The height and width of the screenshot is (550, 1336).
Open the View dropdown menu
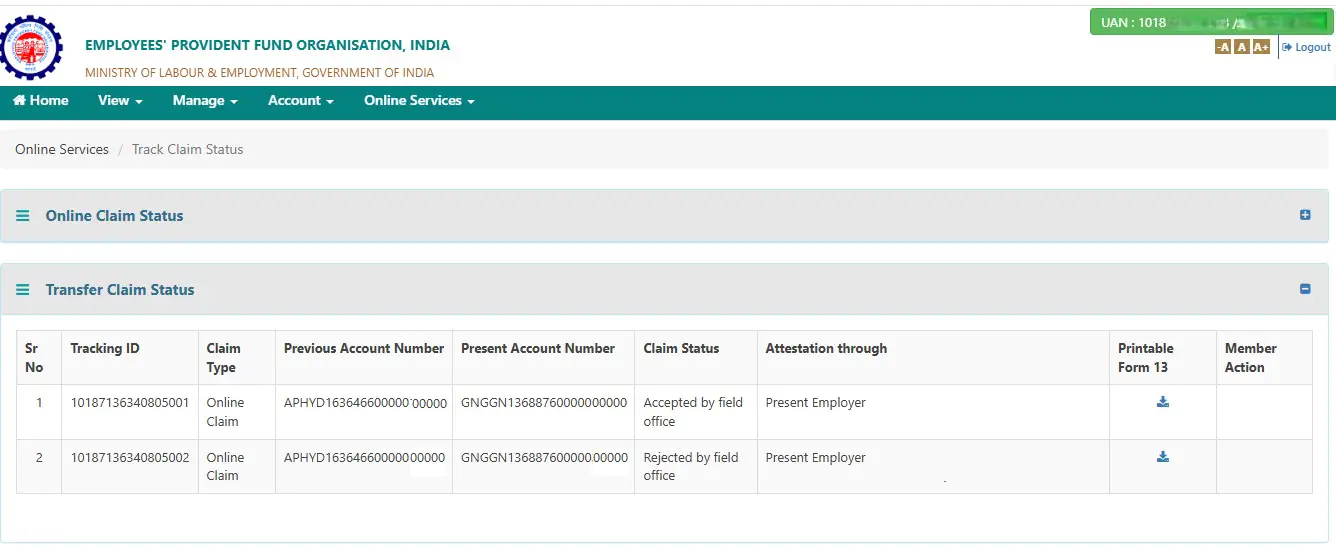click(x=120, y=100)
